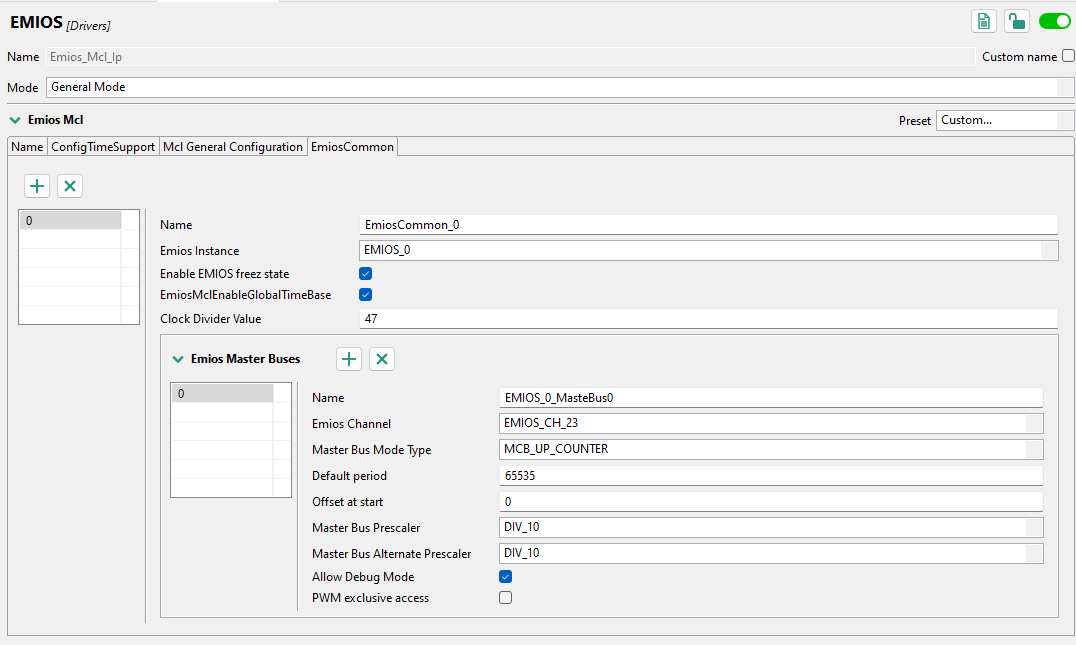This screenshot has width=1076, height=645.
Task: Delete the selected Emios Master Bus
Action: (382, 359)
